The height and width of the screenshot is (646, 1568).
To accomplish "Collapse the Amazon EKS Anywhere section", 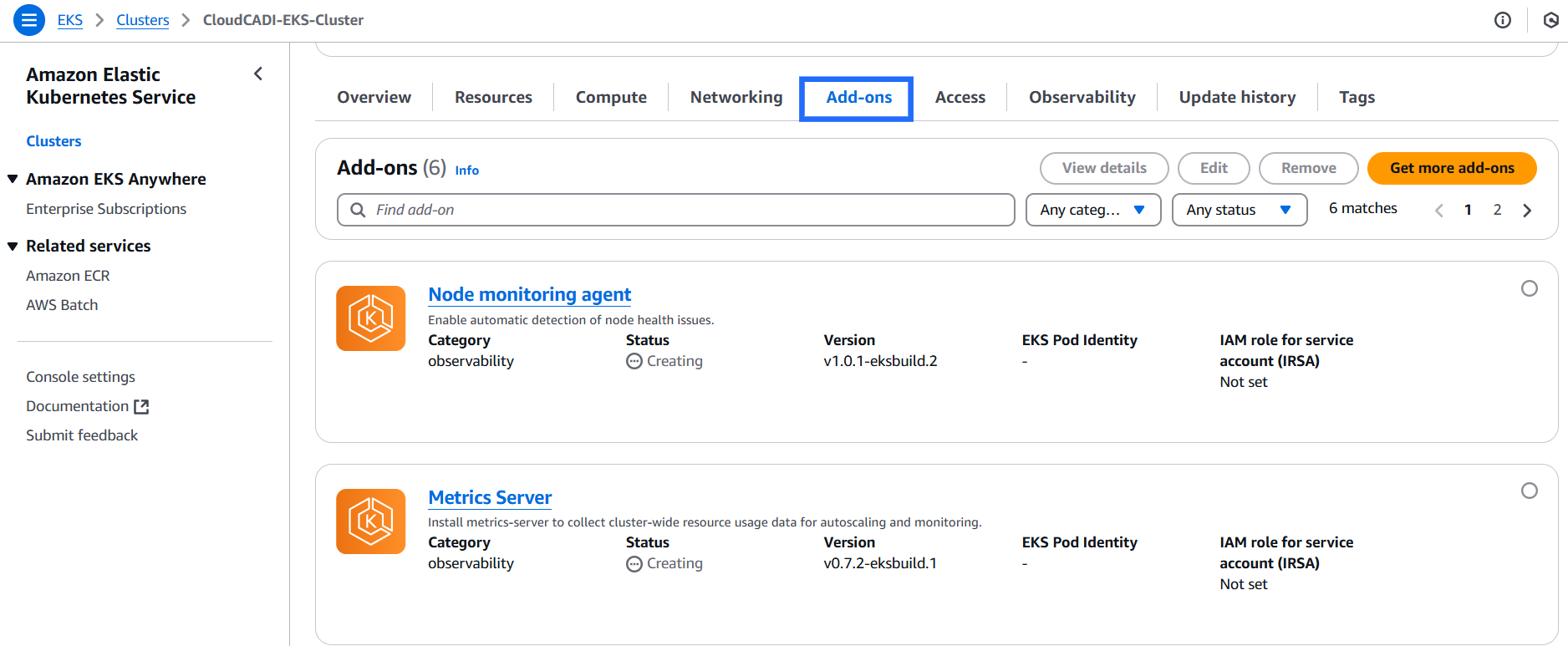I will [13, 179].
